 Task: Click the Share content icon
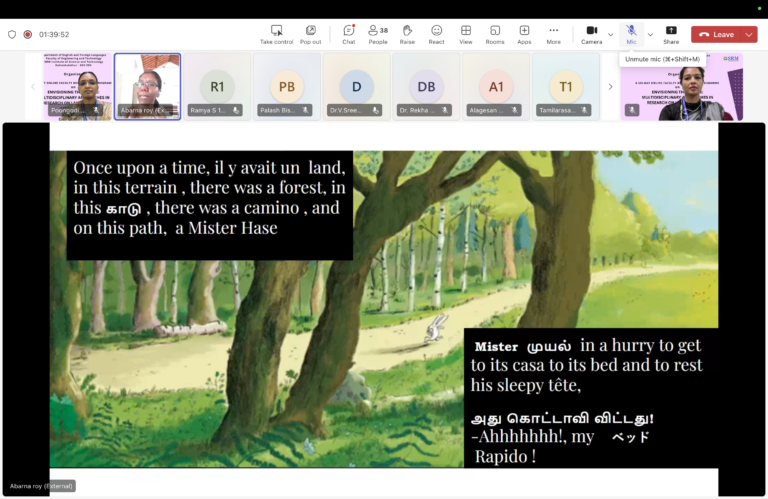coord(670,34)
